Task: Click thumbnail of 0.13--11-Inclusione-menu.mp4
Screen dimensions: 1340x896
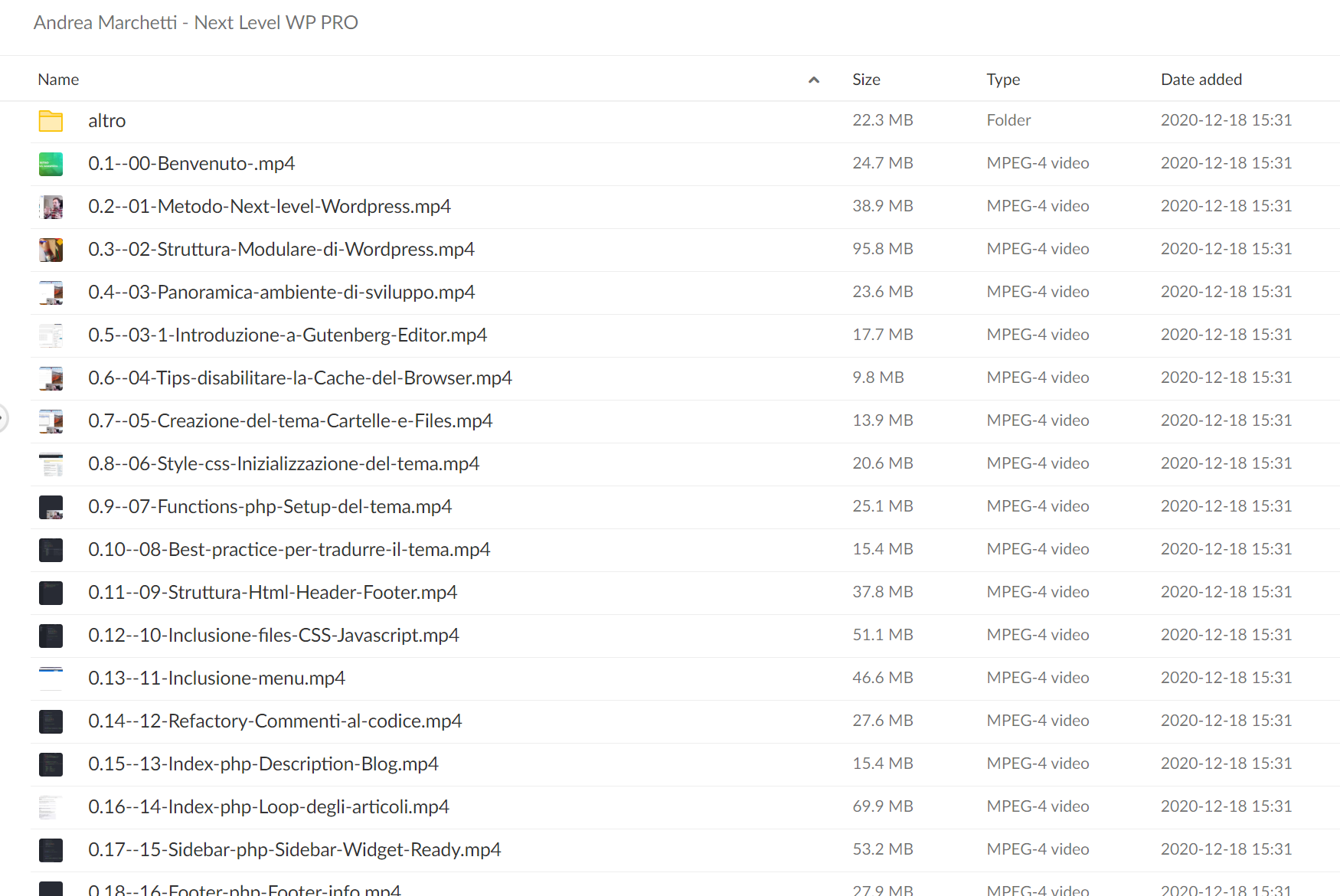Action: 51,679
